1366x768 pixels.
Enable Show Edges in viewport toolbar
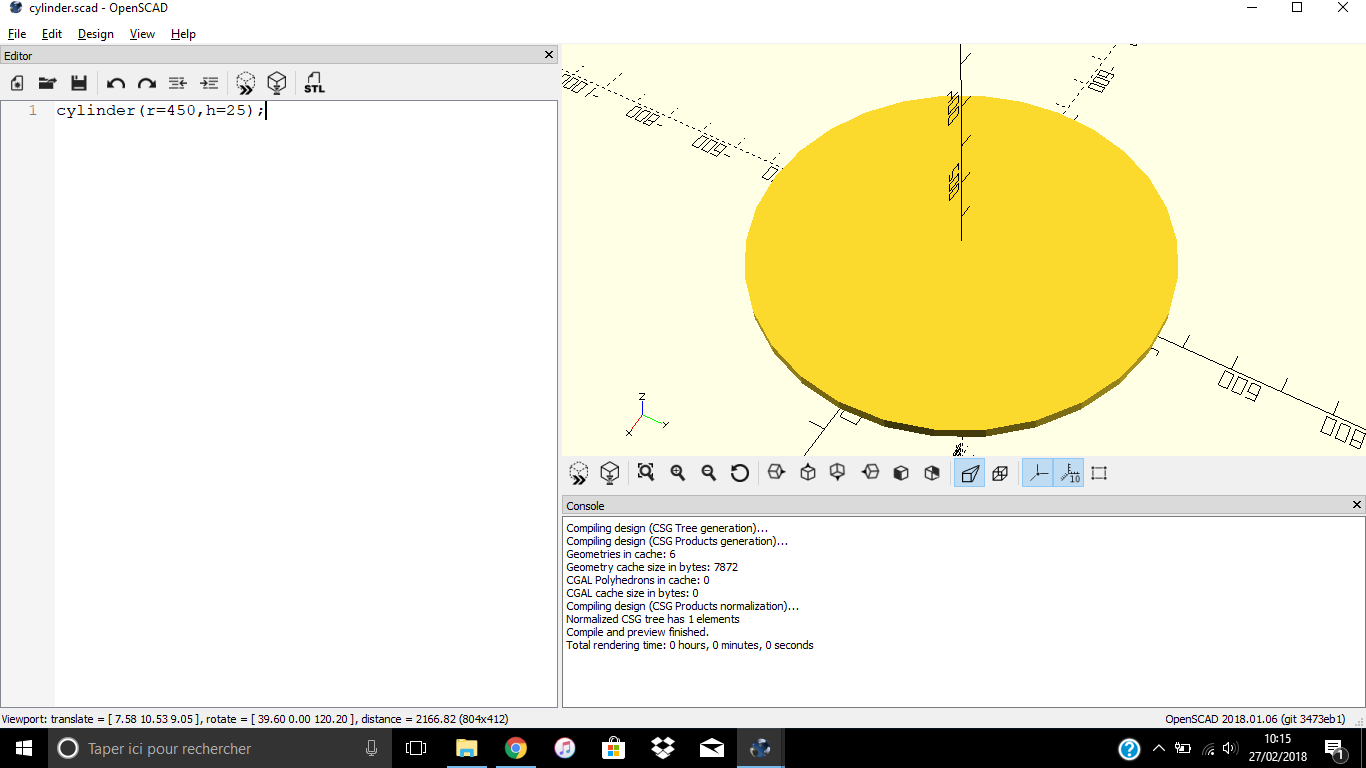coord(1099,473)
